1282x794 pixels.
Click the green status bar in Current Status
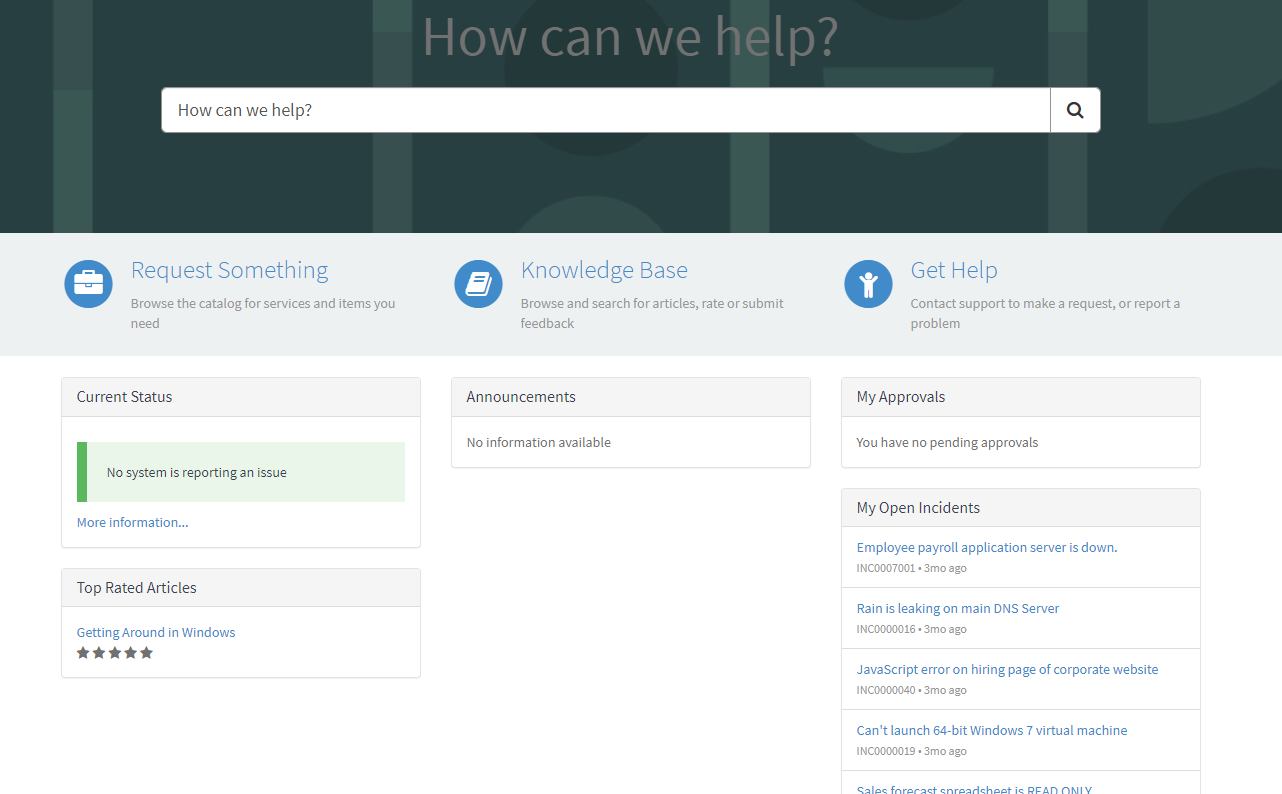240,471
